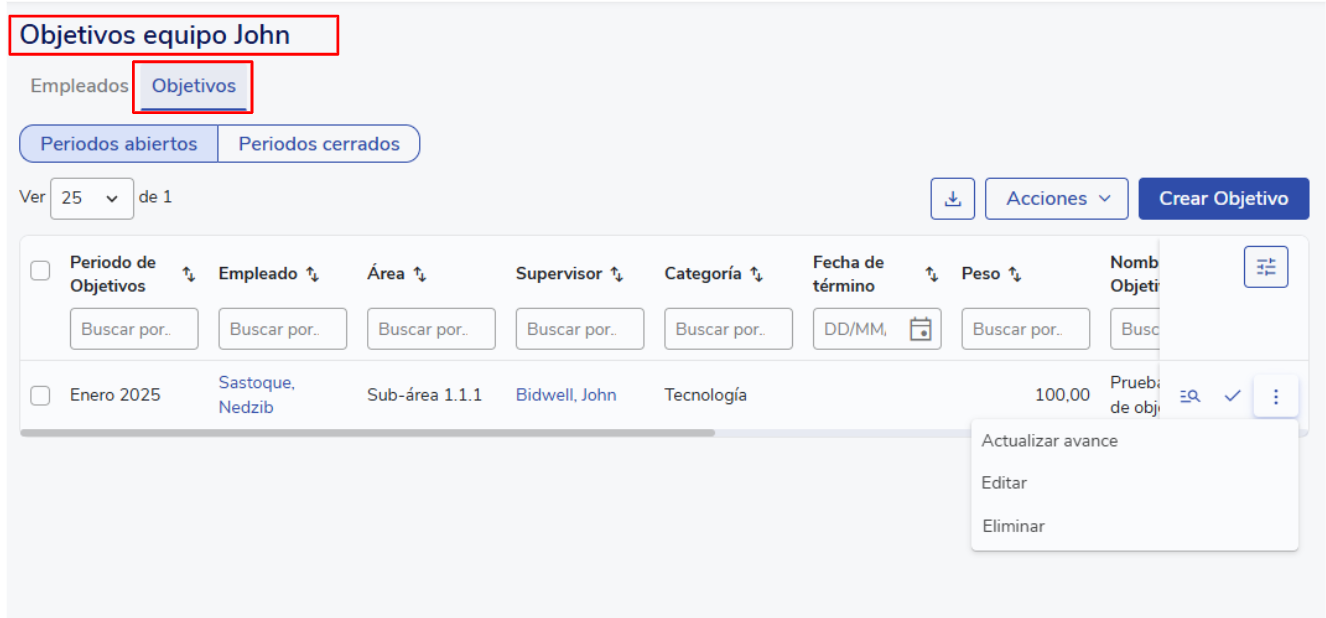Click calendar icon in Fecha de término filter
The height and width of the screenshot is (618, 1326).
click(920, 329)
